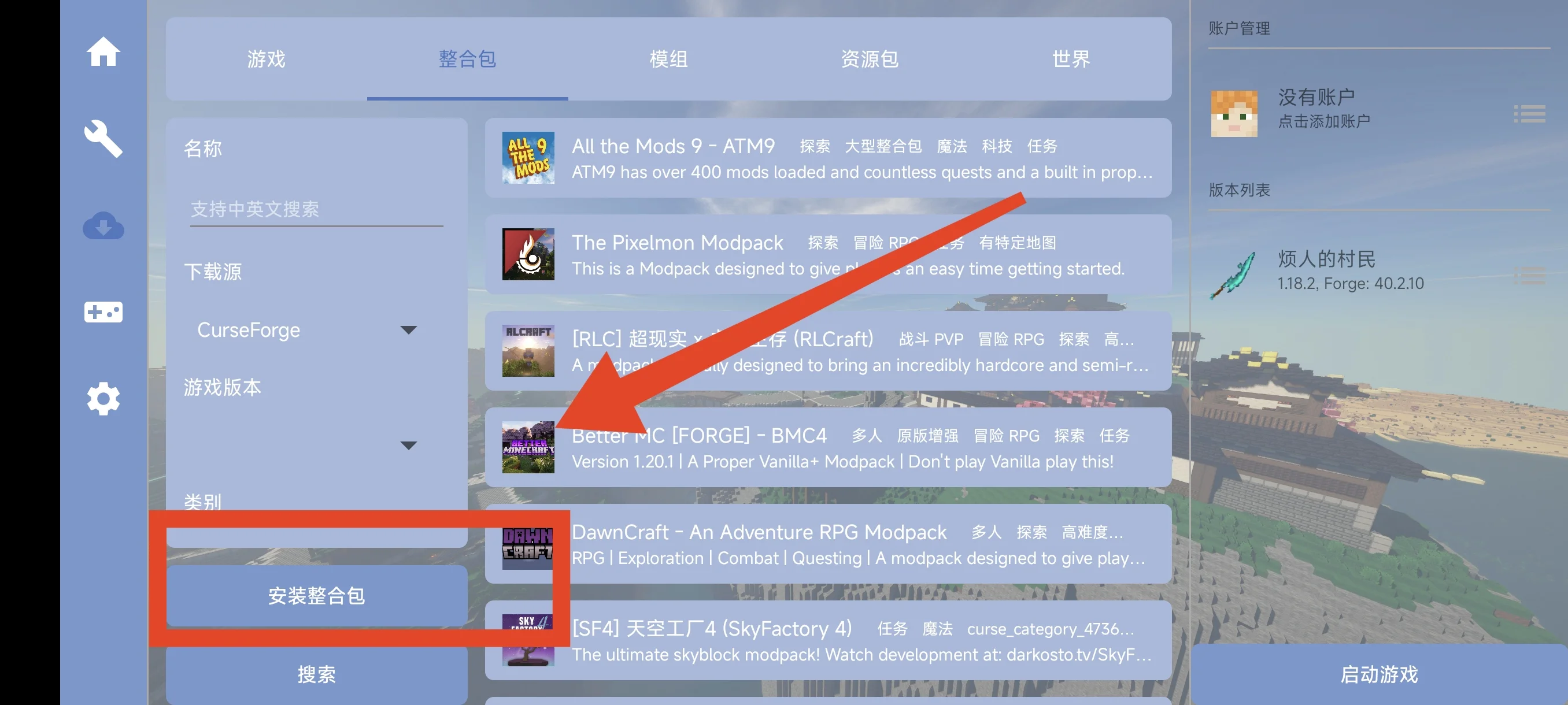Screen dimensions: 1568x705
Task: Switch to the 整合包 tab
Action: pyautogui.click(x=468, y=59)
